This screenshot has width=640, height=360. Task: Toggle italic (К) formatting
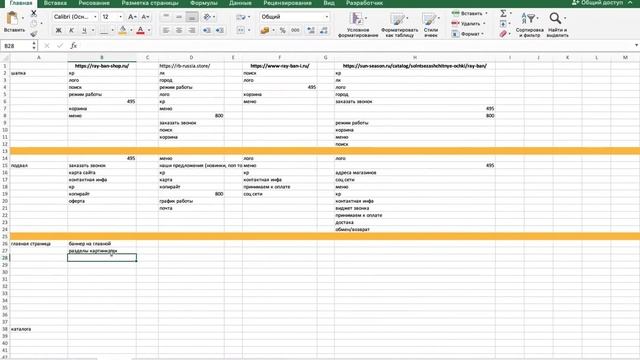(71, 31)
